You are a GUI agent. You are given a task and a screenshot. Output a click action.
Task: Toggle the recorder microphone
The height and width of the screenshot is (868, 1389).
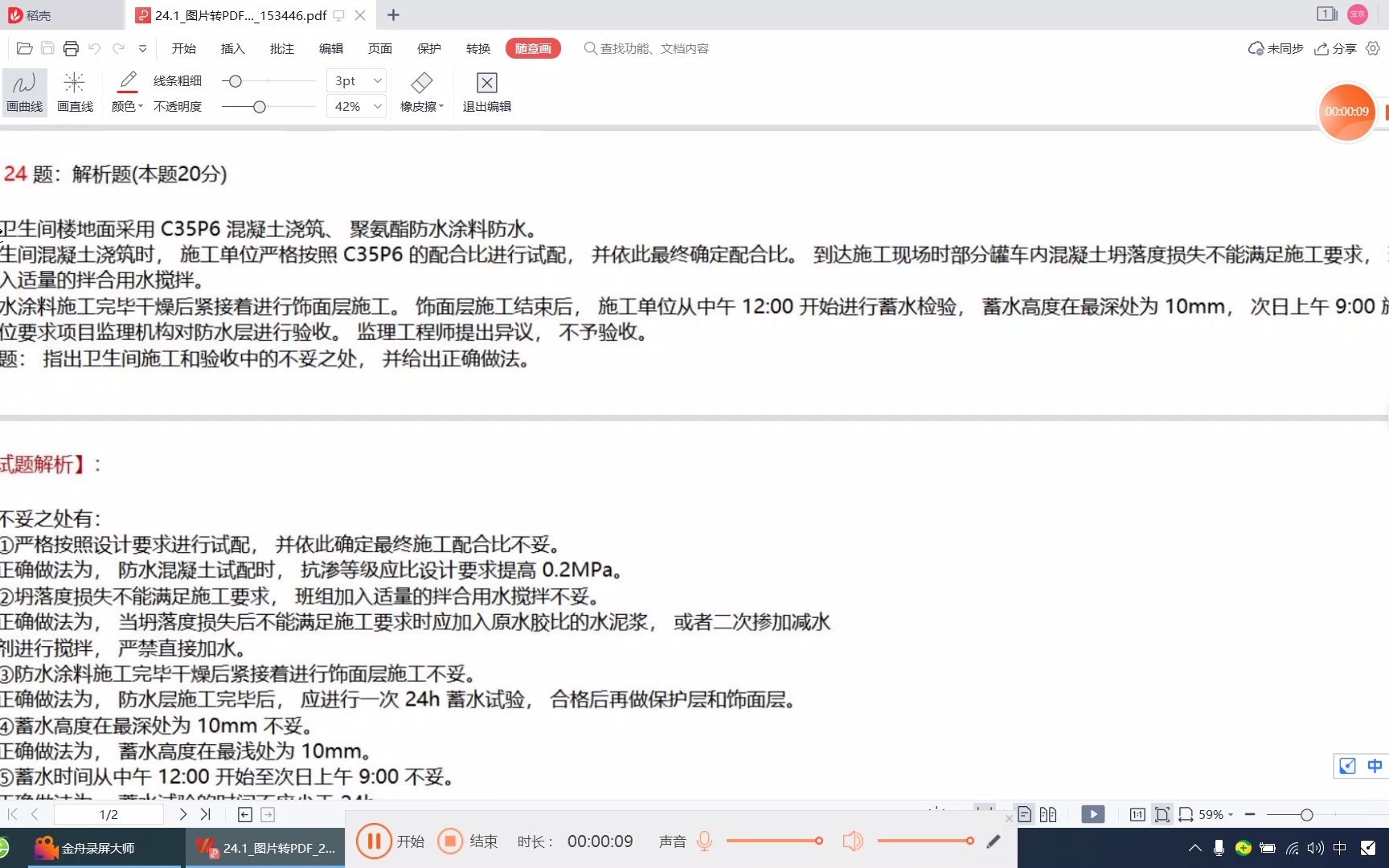(x=705, y=841)
